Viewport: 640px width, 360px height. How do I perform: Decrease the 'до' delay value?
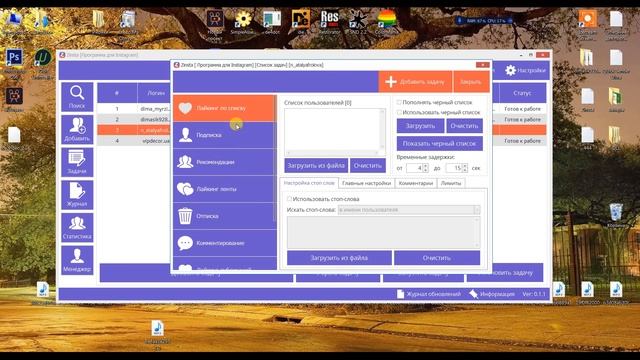point(465,170)
